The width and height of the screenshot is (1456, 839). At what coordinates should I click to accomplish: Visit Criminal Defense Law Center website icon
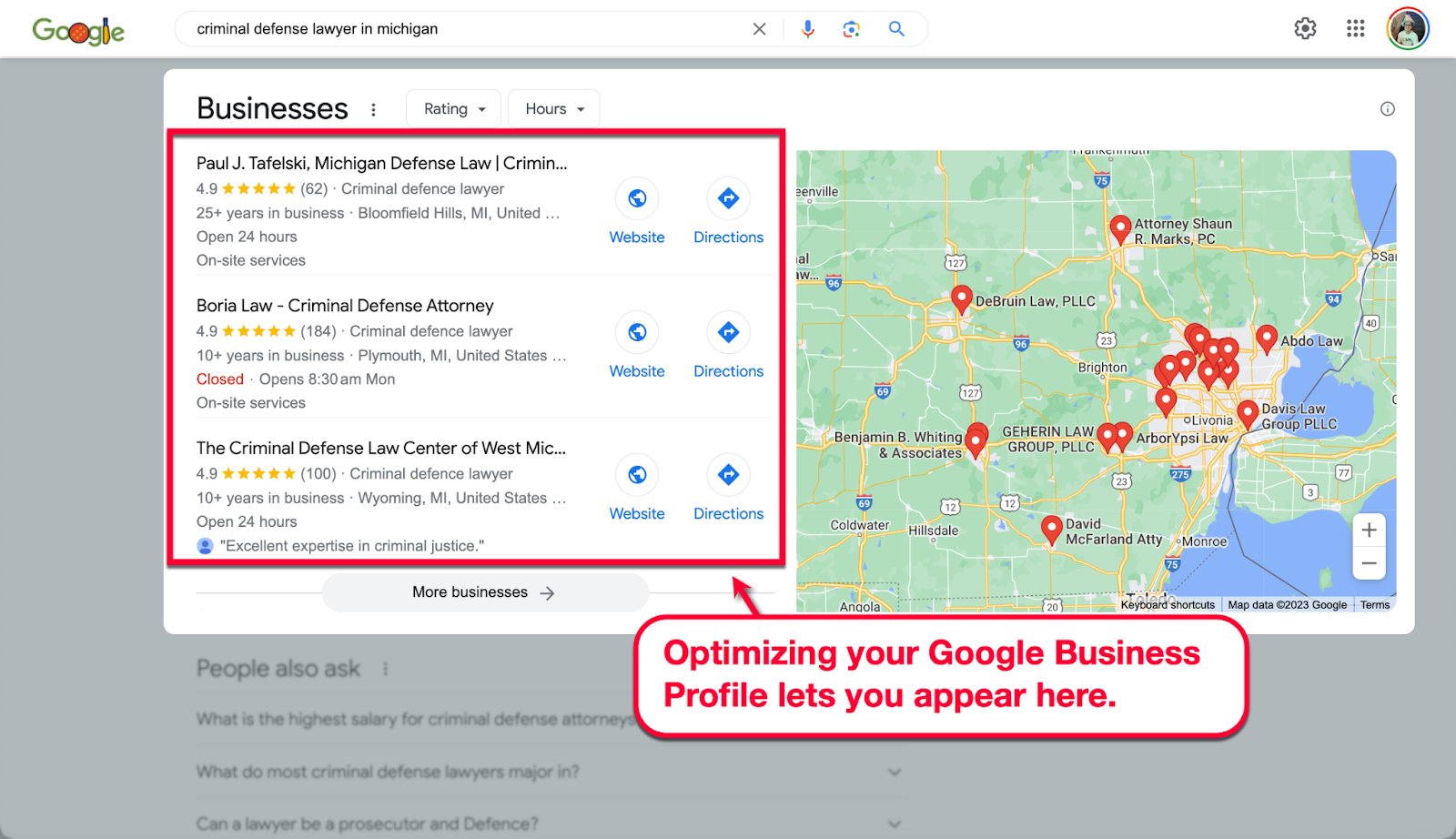(637, 475)
